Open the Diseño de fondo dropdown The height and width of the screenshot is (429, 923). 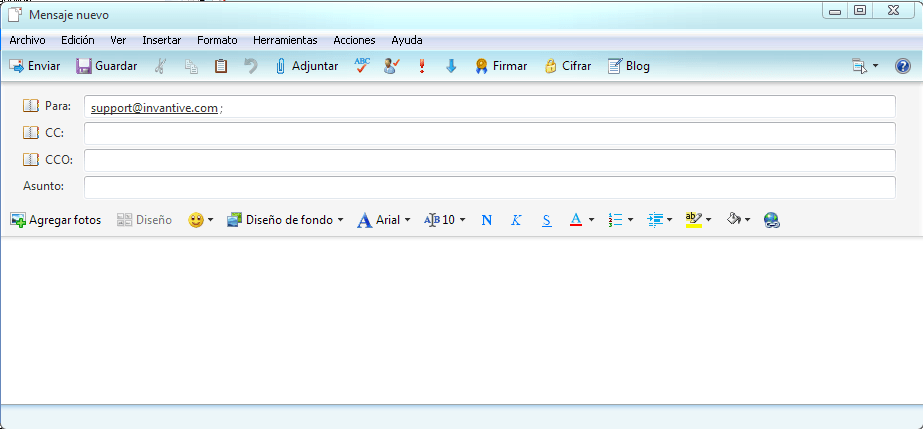pyautogui.click(x=285, y=220)
